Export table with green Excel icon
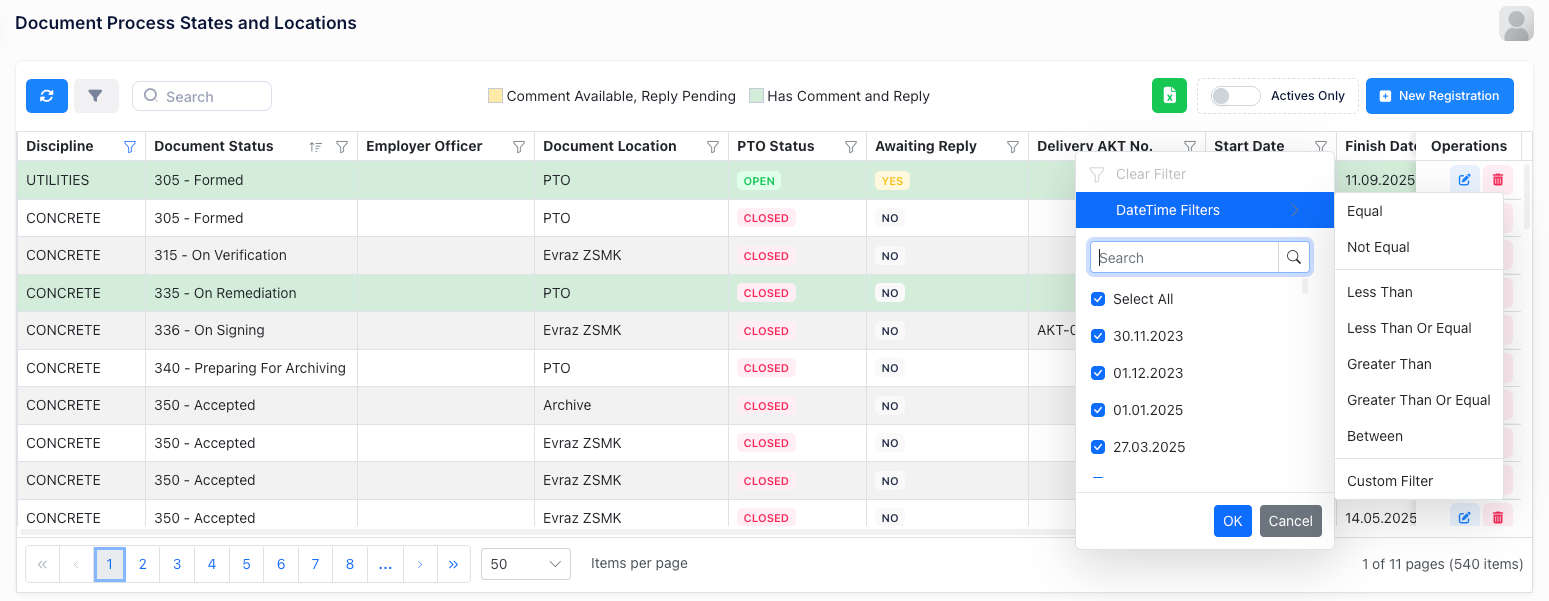 click(1169, 96)
